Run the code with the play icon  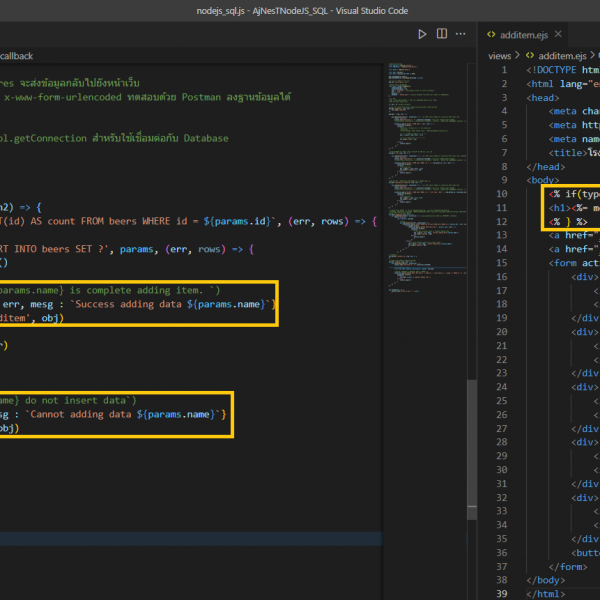pyautogui.click(x=422, y=34)
